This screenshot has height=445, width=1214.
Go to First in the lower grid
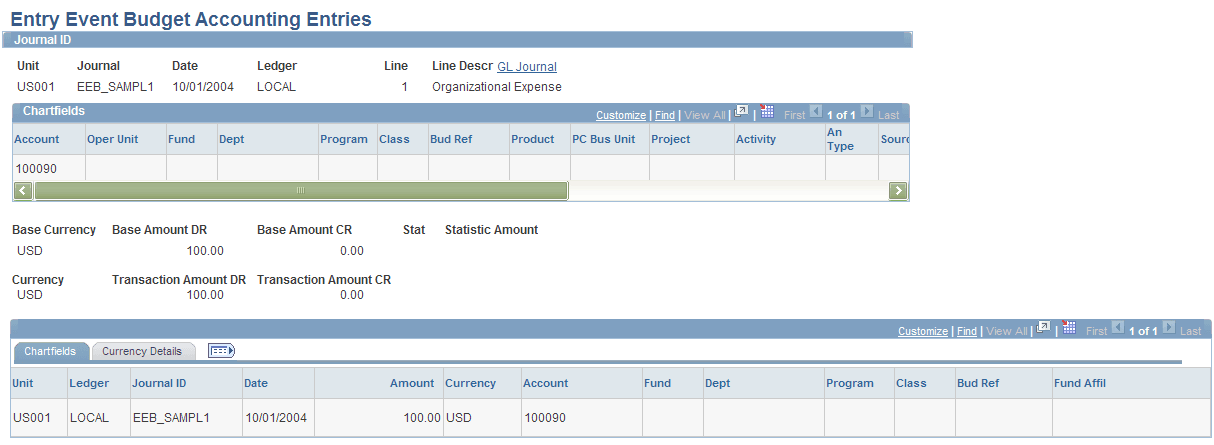[x=1096, y=331]
